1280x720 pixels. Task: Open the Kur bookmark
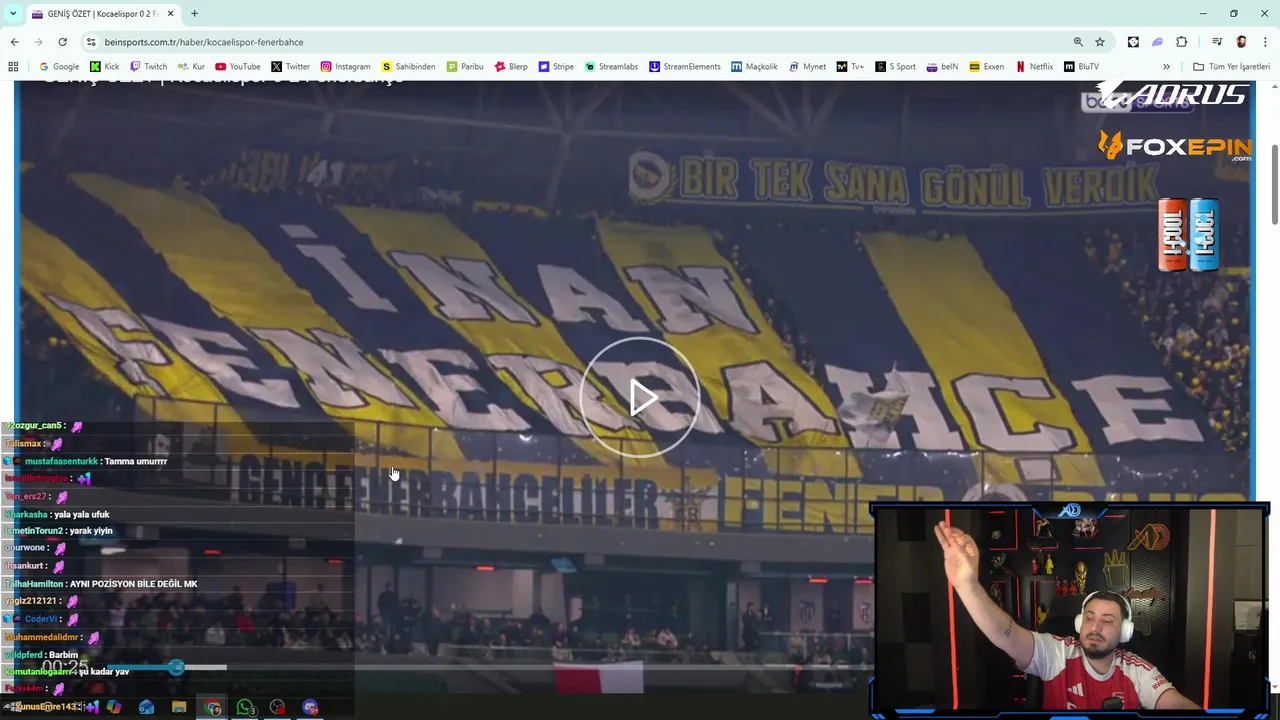[x=191, y=67]
